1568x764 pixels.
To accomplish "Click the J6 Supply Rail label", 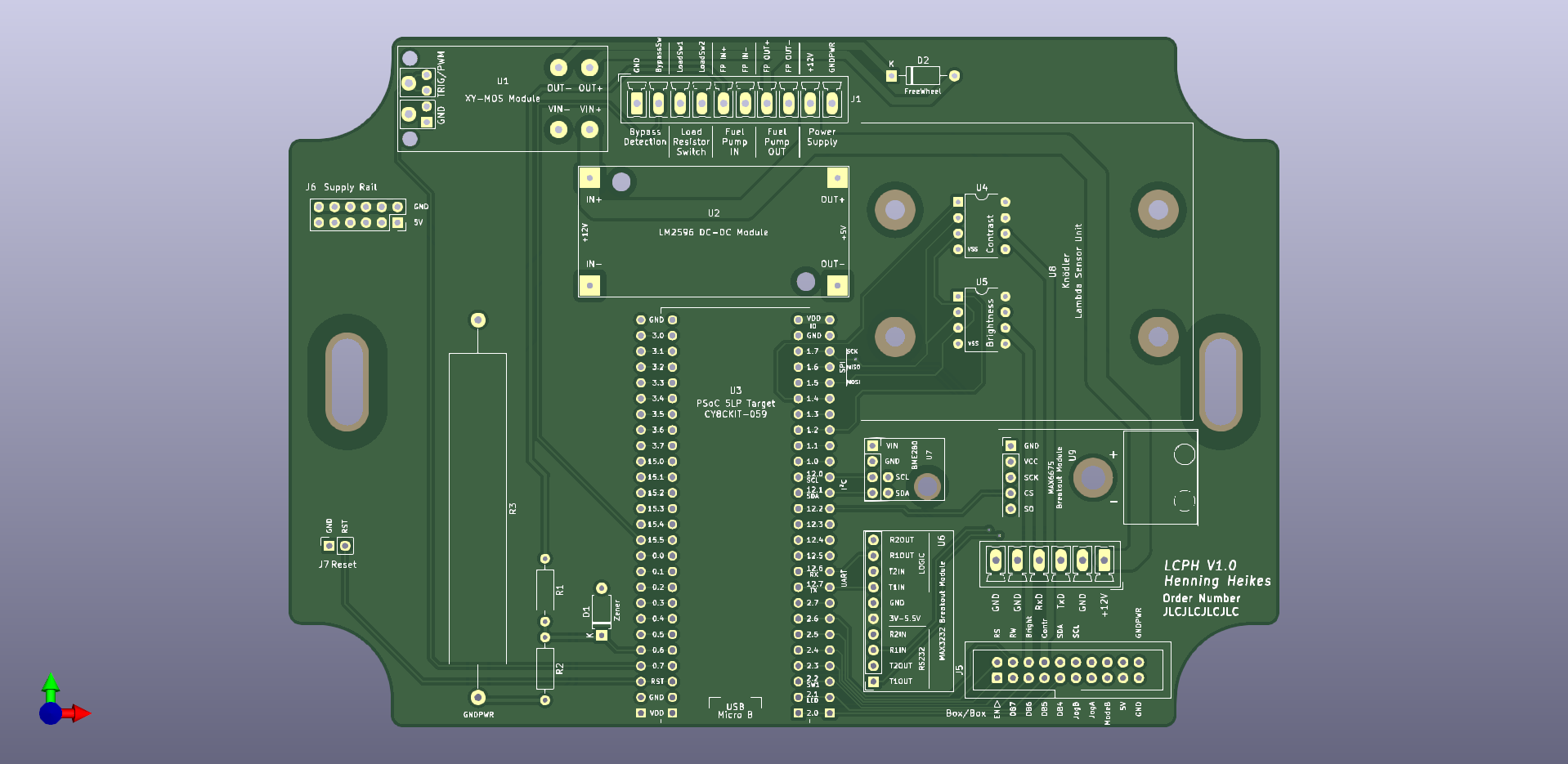I will click(342, 187).
